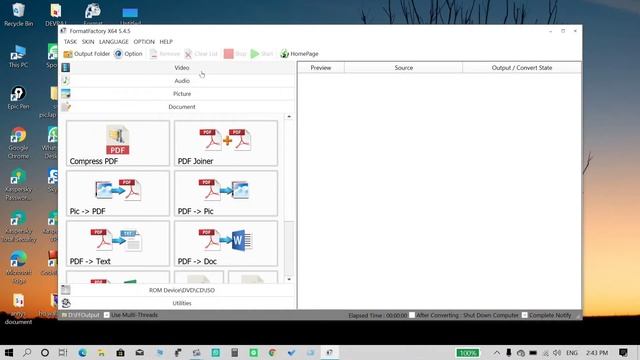
Task: Open the Compress PDF tool
Action: point(118,143)
